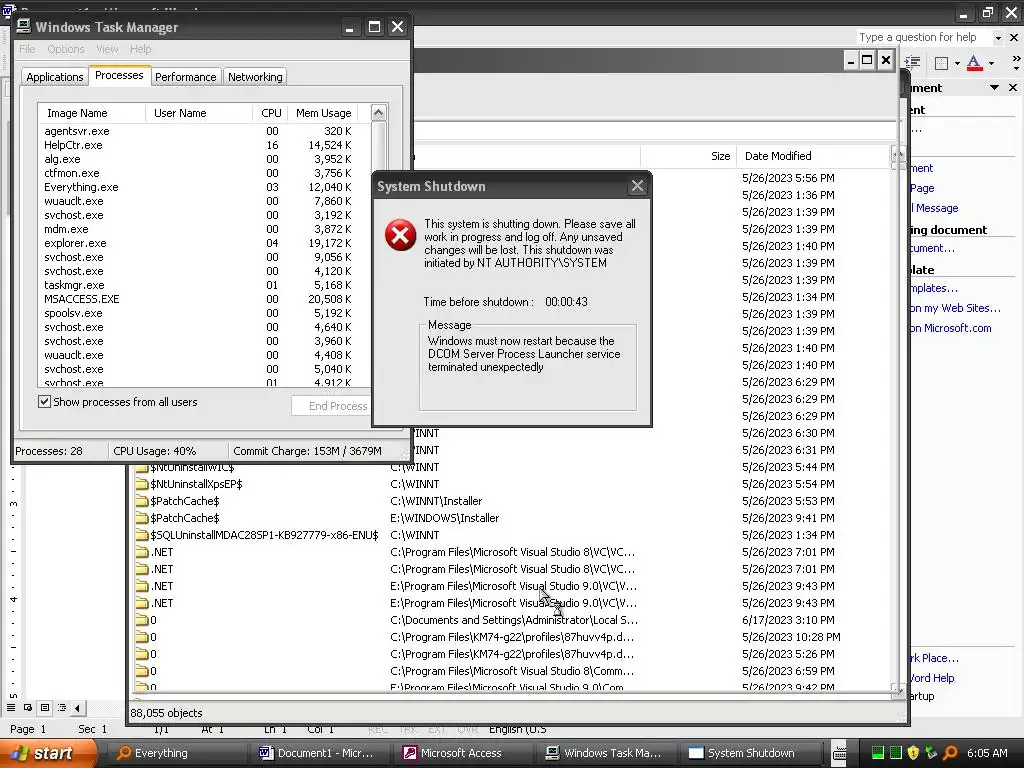Select folder 0 dated 6/17/2023 3:10 PM
Image resolution: width=1024 pixels, height=768 pixels.
coord(146,620)
